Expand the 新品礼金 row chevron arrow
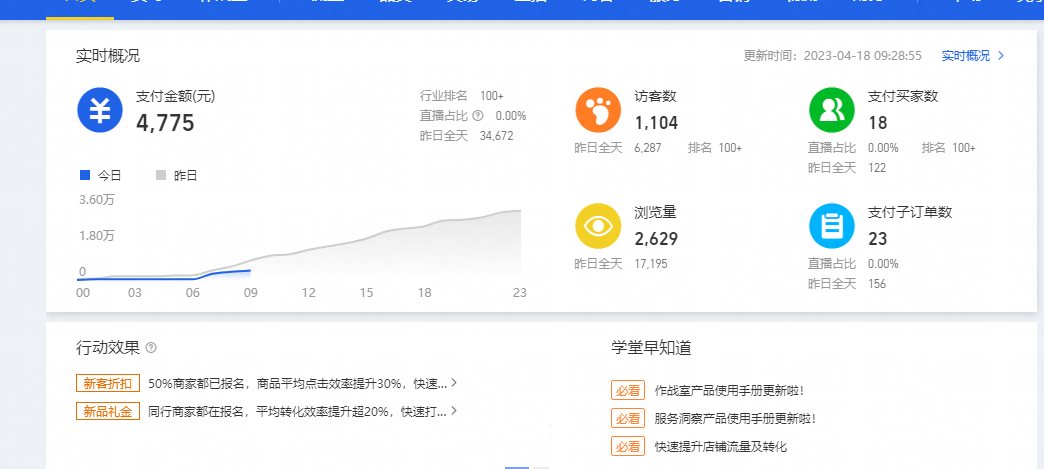1044x469 pixels. (454, 411)
